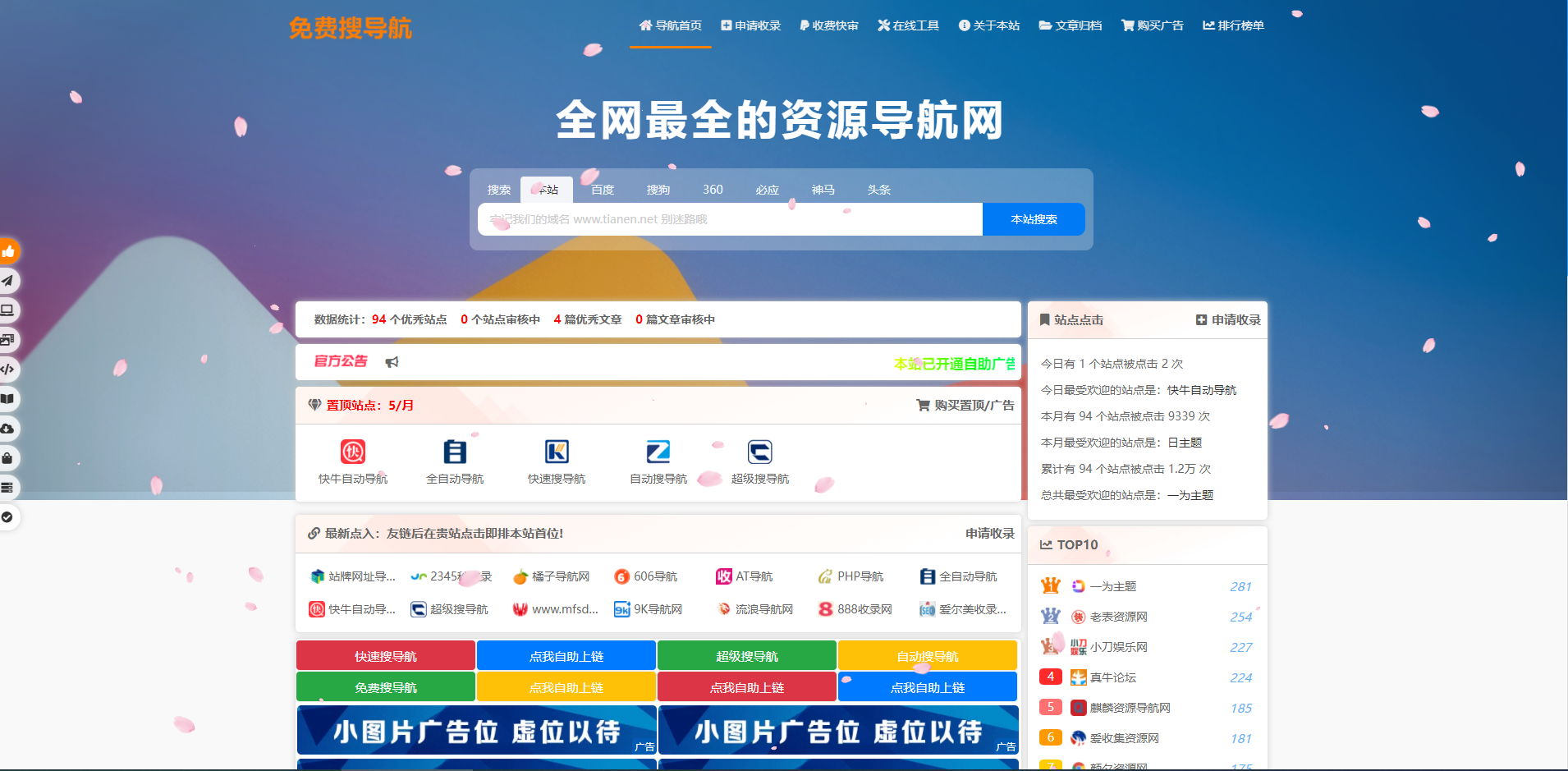Open the 橘子导航网 site icon
The image size is (1568, 771).
[521, 576]
